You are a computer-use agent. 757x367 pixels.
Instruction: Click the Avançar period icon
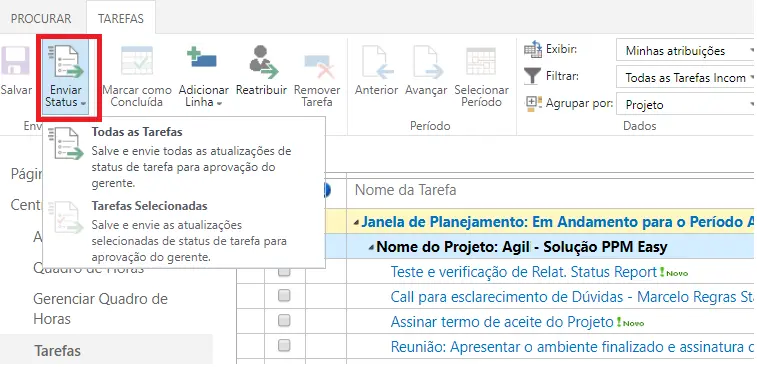pyautogui.click(x=428, y=62)
